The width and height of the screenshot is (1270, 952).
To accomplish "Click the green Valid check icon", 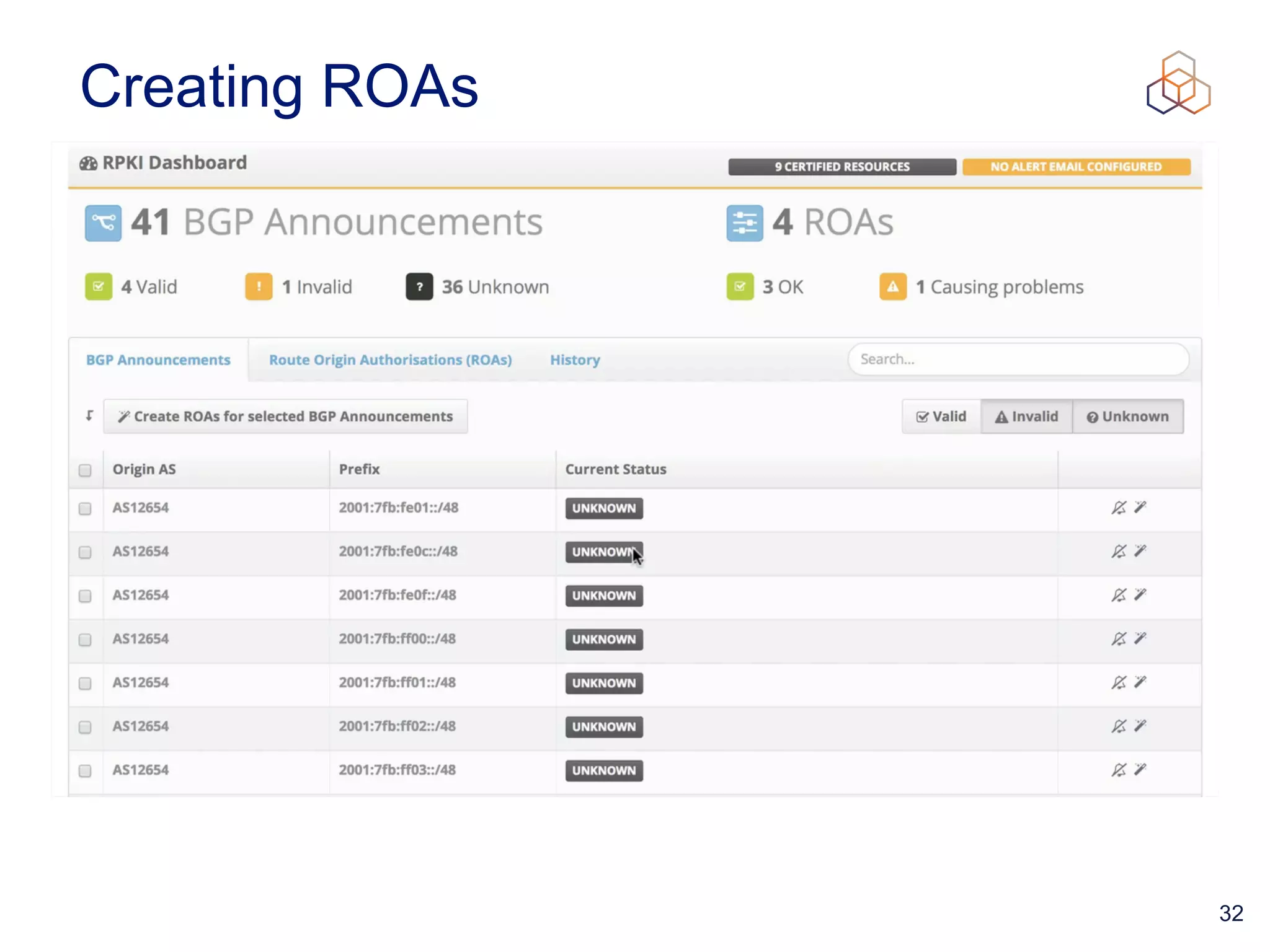I will 99,286.
